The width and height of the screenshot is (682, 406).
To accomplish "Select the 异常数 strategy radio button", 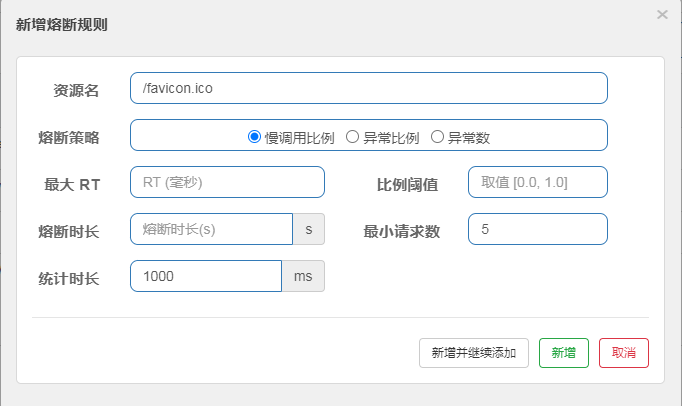I will [x=437, y=137].
